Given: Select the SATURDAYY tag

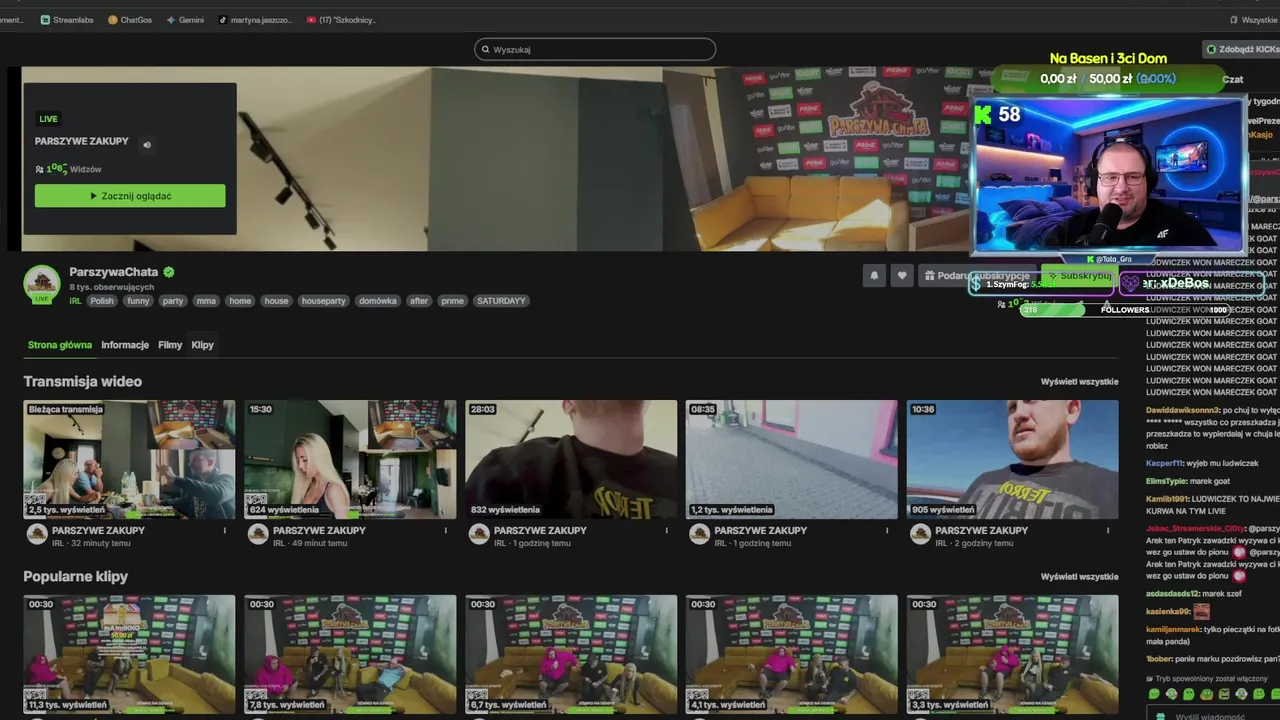Looking at the screenshot, I should click(501, 301).
